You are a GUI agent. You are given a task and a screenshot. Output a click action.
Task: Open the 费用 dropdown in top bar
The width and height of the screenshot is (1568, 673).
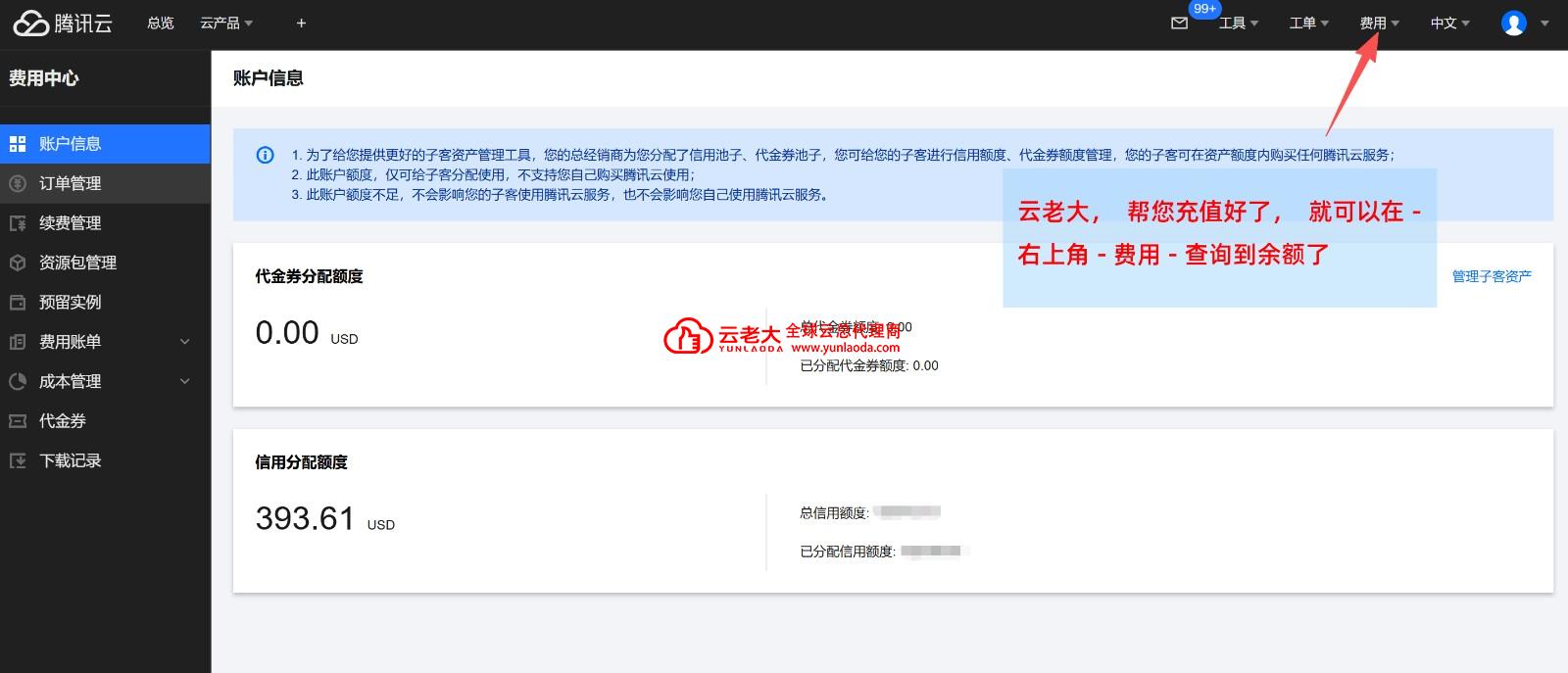(x=1378, y=23)
